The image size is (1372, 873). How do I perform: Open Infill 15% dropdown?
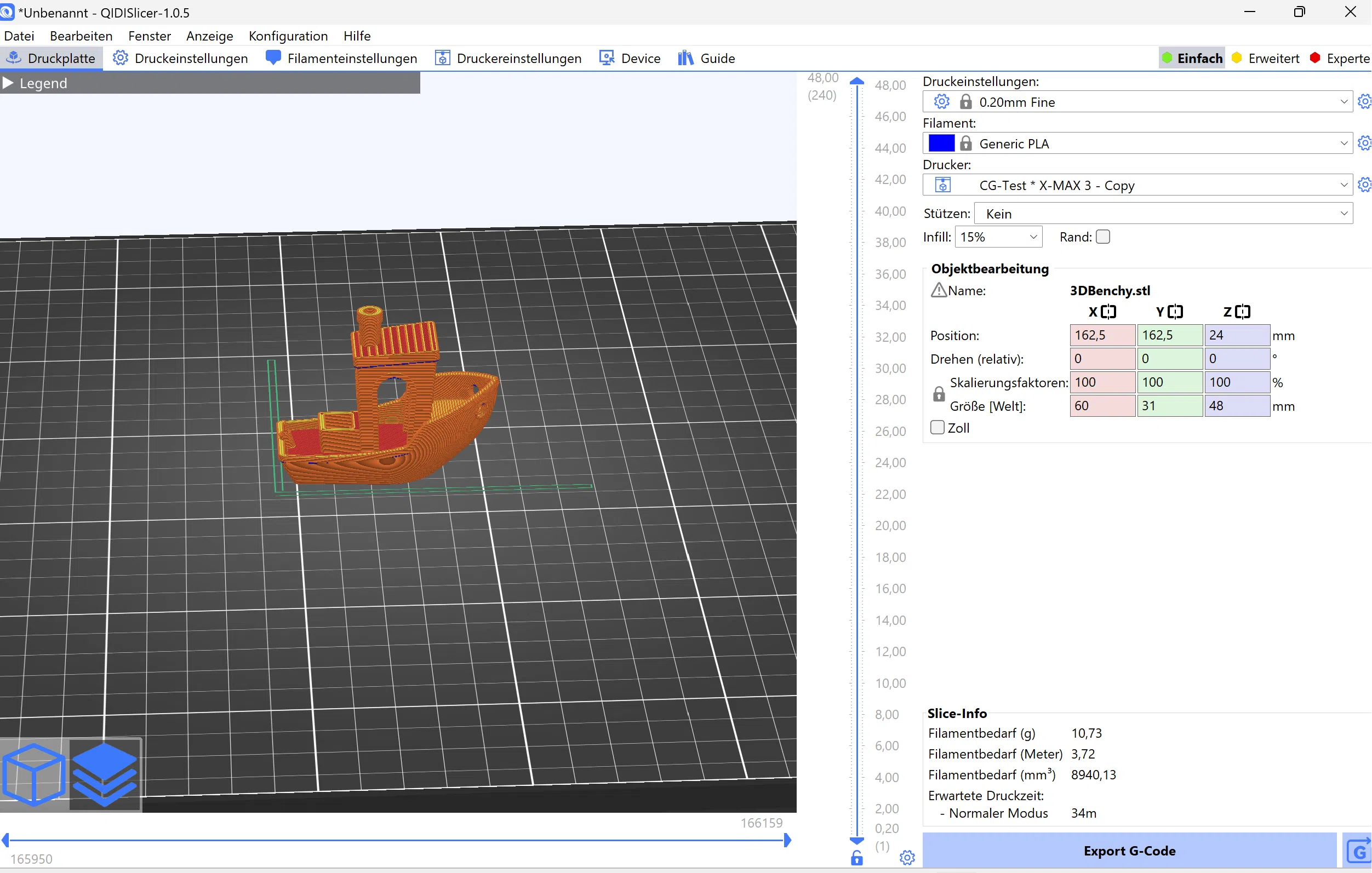(x=999, y=237)
